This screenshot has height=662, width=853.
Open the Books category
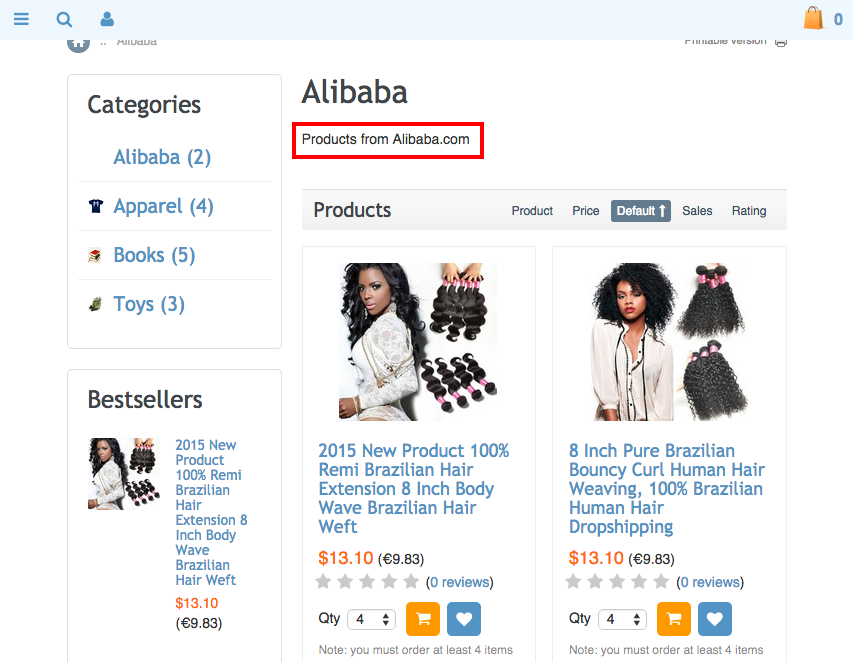[x=153, y=255]
